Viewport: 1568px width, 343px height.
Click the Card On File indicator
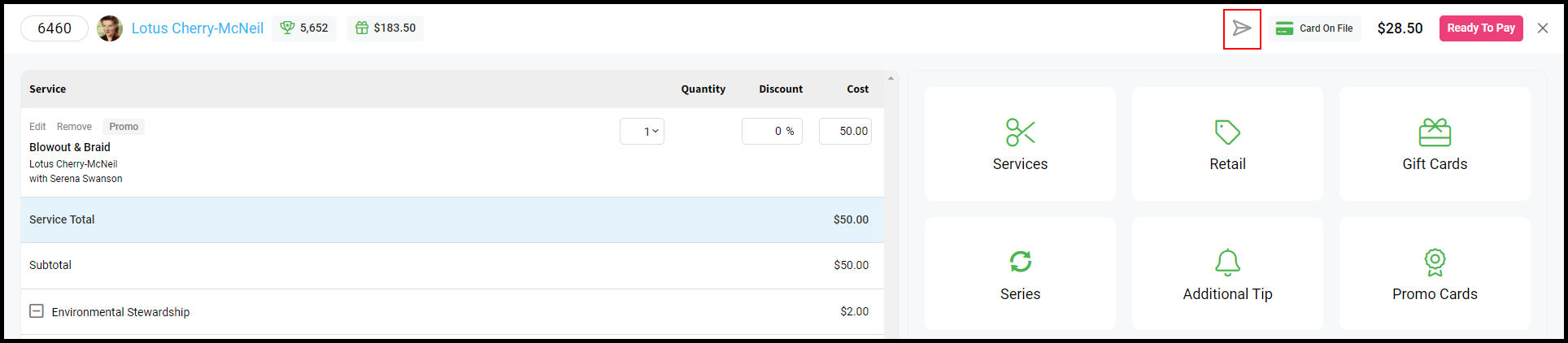(1314, 28)
